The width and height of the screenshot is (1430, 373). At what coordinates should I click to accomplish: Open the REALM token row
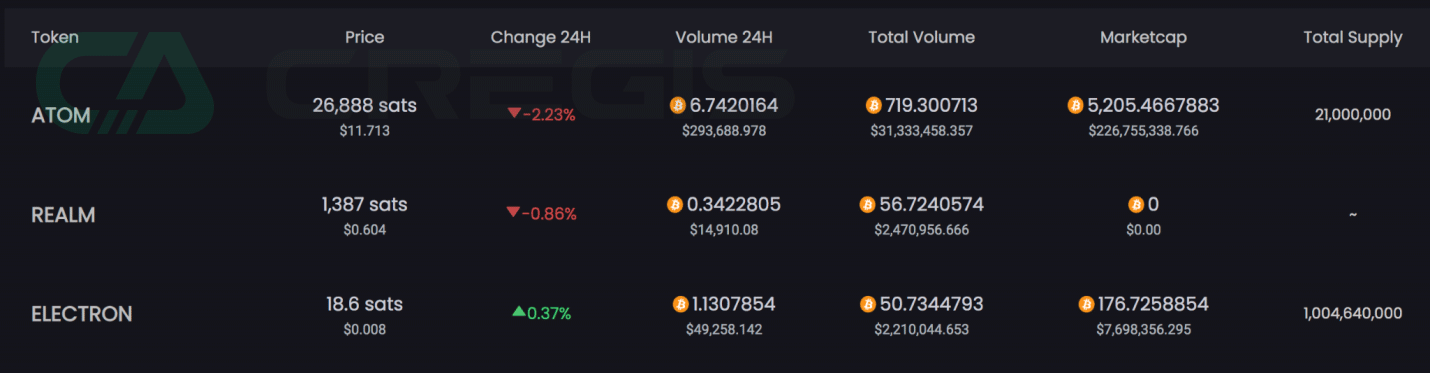click(x=715, y=214)
